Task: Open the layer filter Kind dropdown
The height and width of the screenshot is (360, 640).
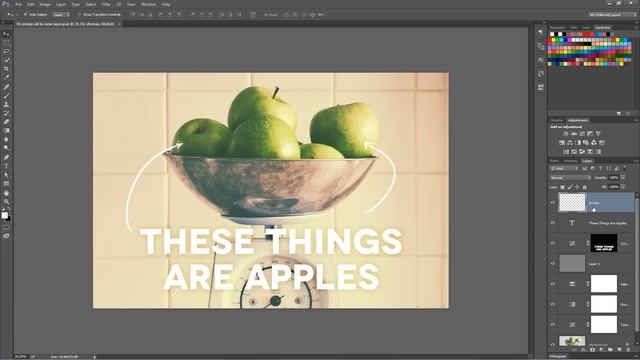Action: (x=564, y=168)
